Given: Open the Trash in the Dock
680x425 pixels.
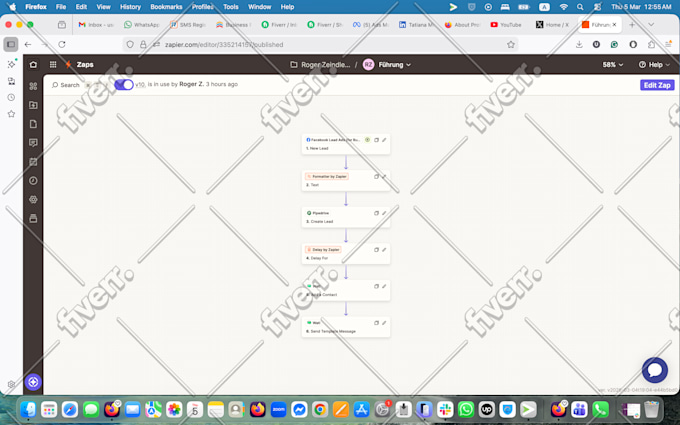Looking at the screenshot, I should tap(651, 409).
